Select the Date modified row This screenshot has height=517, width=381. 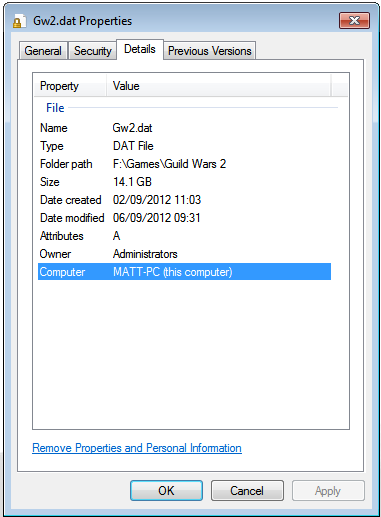coord(184,218)
